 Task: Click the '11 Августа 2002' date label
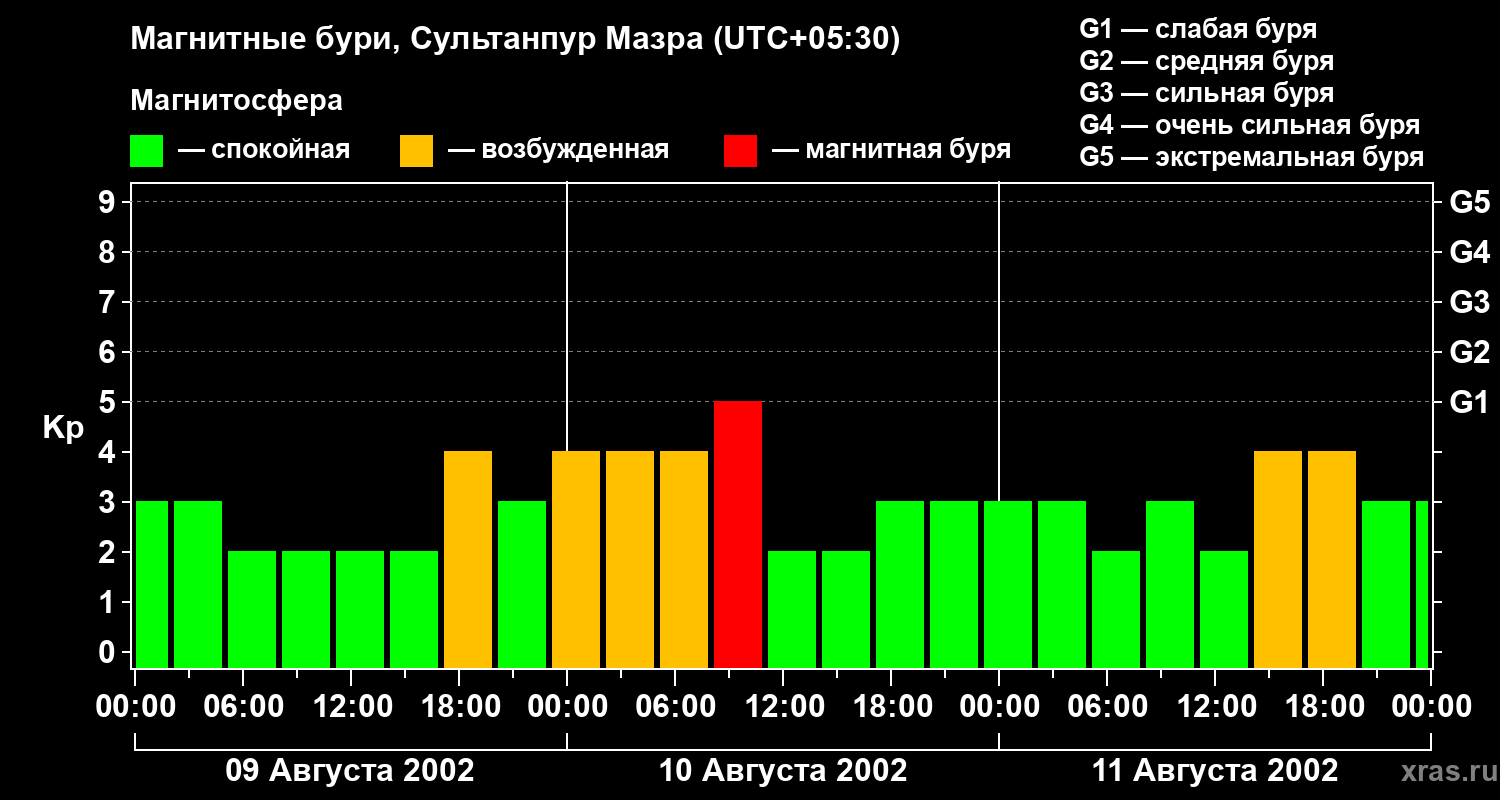[1215, 771]
